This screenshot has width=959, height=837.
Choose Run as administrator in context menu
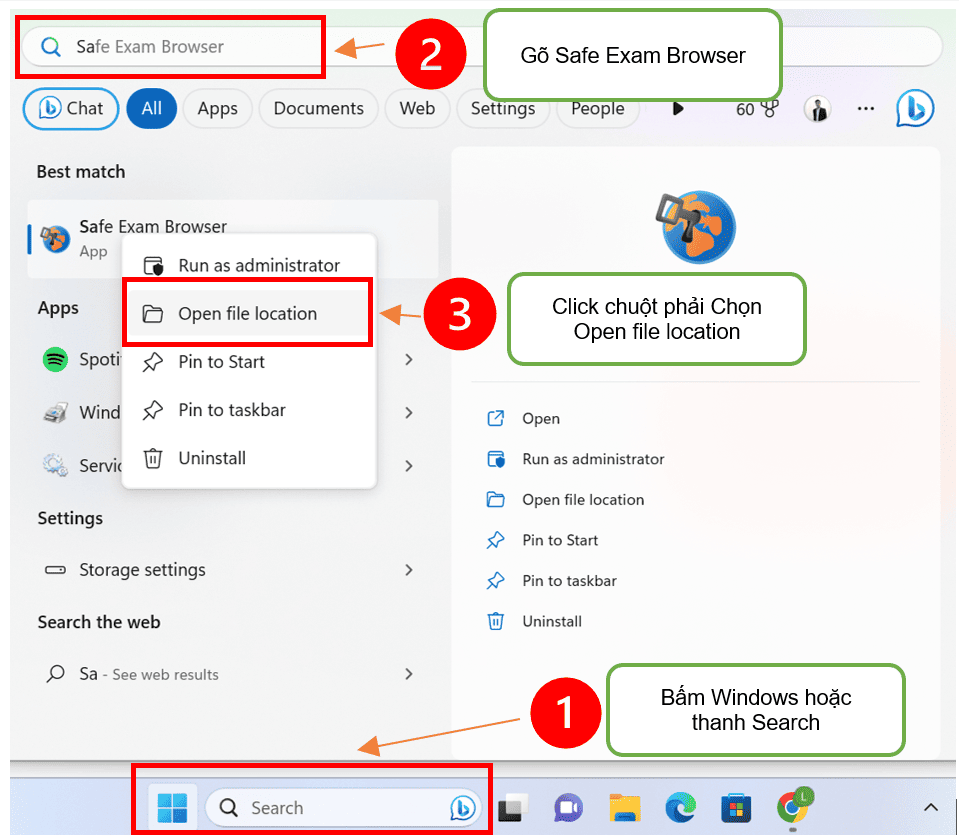pos(259,266)
